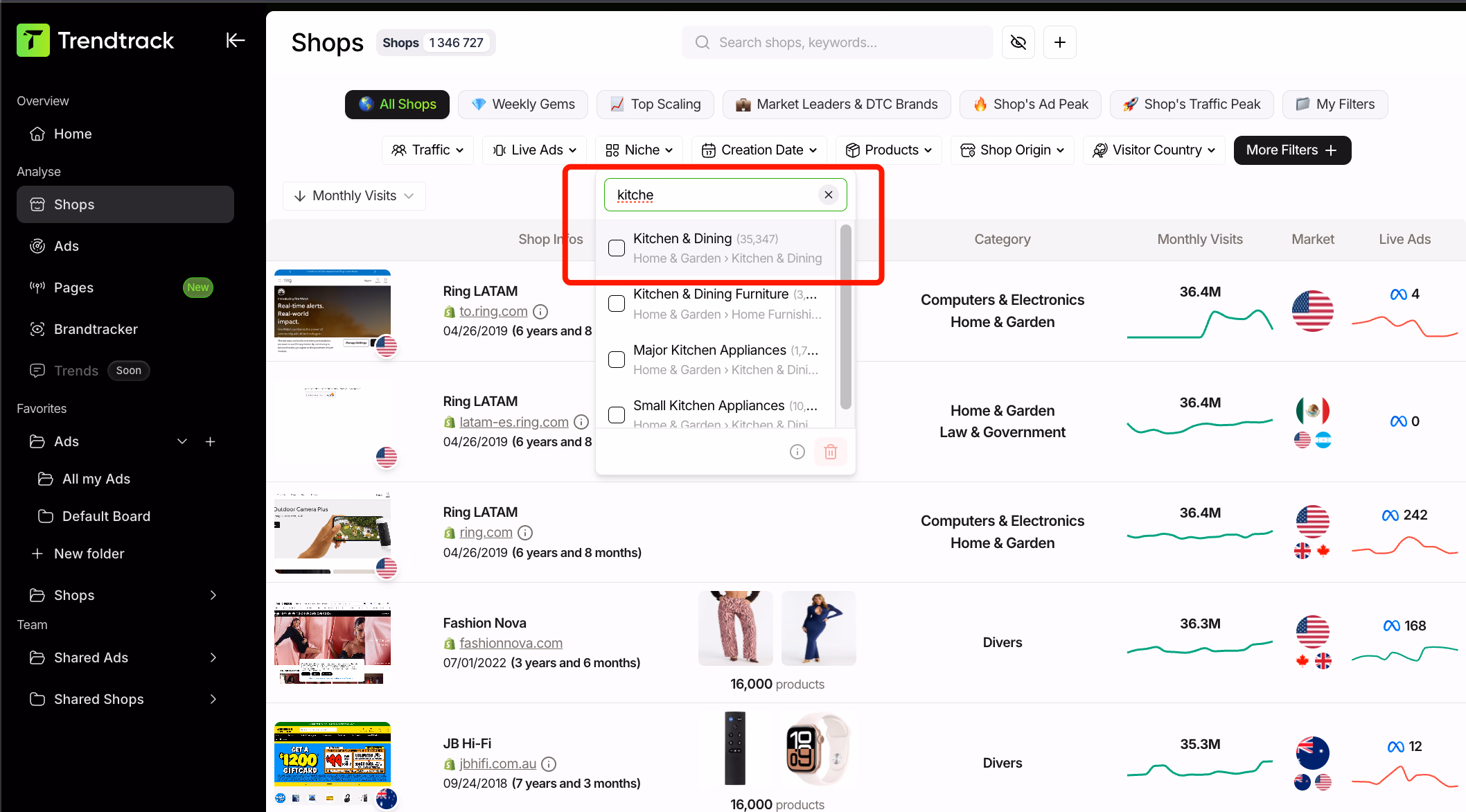This screenshot has height=812, width=1466.
Task: Visit the fashionnova.com link
Action: point(511,643)
